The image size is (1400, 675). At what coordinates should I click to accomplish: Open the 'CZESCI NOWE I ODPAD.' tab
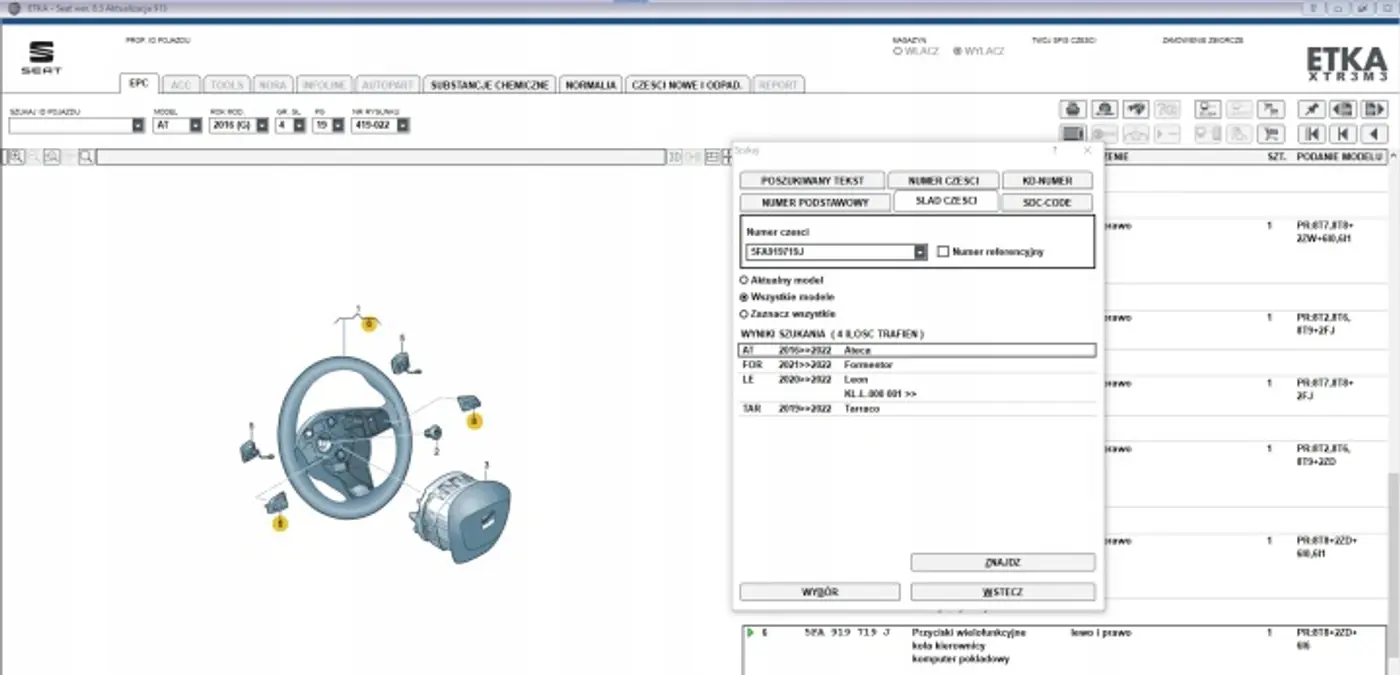pos(687,85)
